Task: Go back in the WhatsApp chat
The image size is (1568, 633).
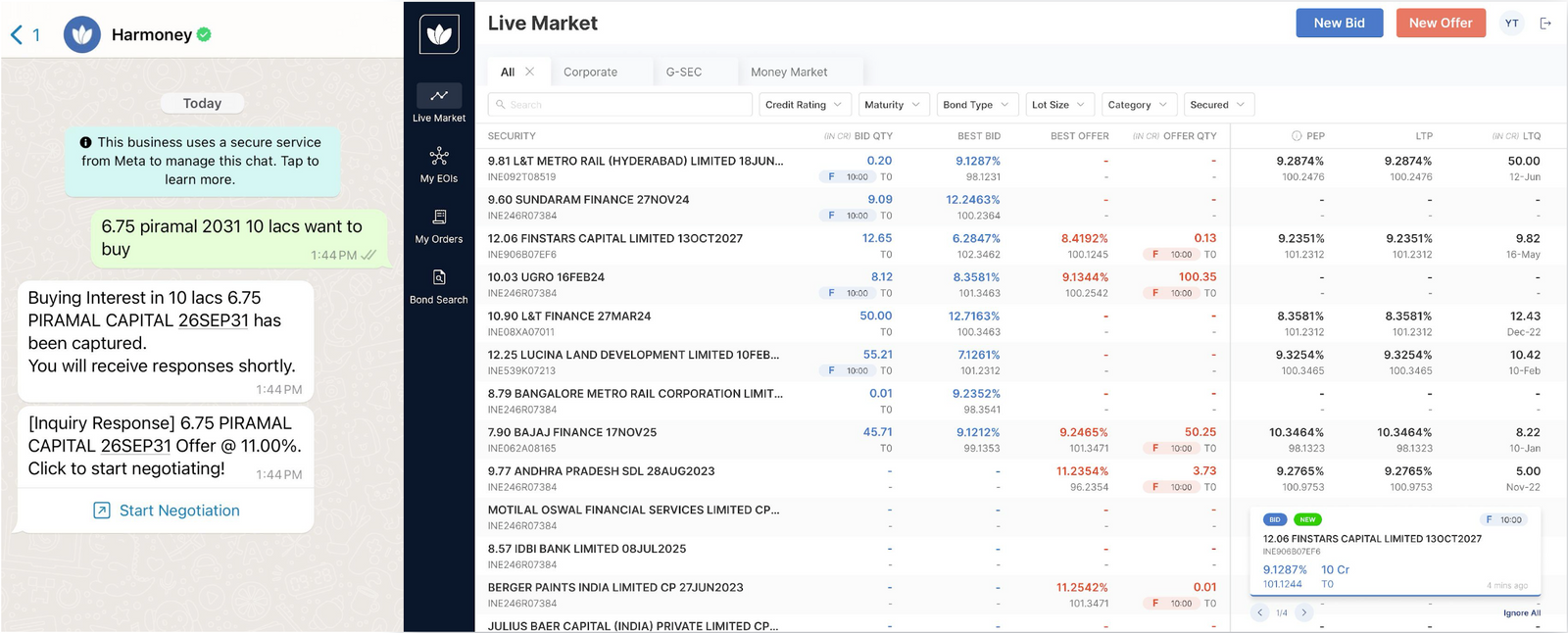Action: coord(17,35)
